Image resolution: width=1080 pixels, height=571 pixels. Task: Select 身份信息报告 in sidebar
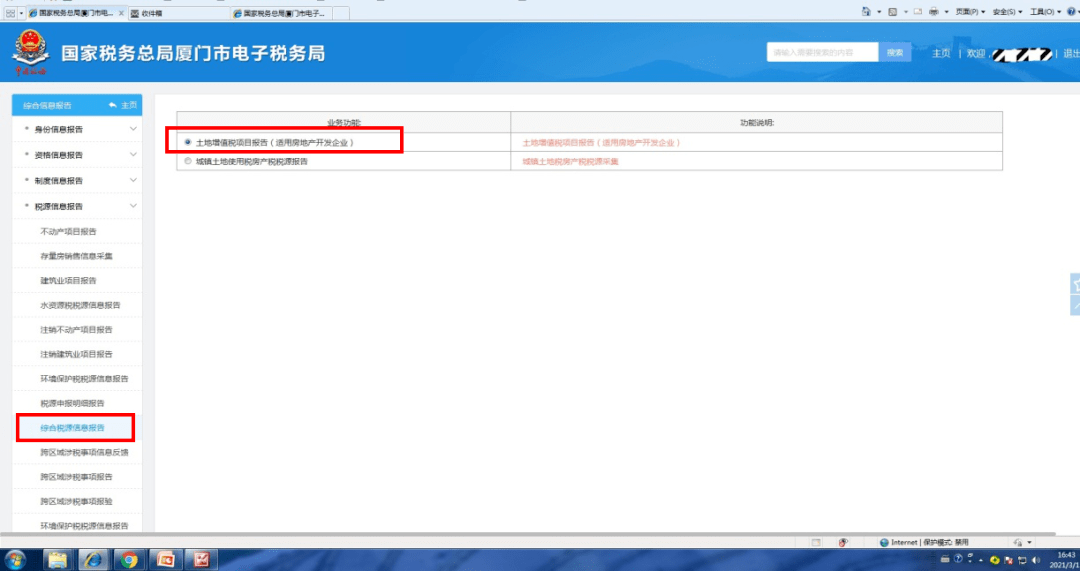click(x=59, y=129)
